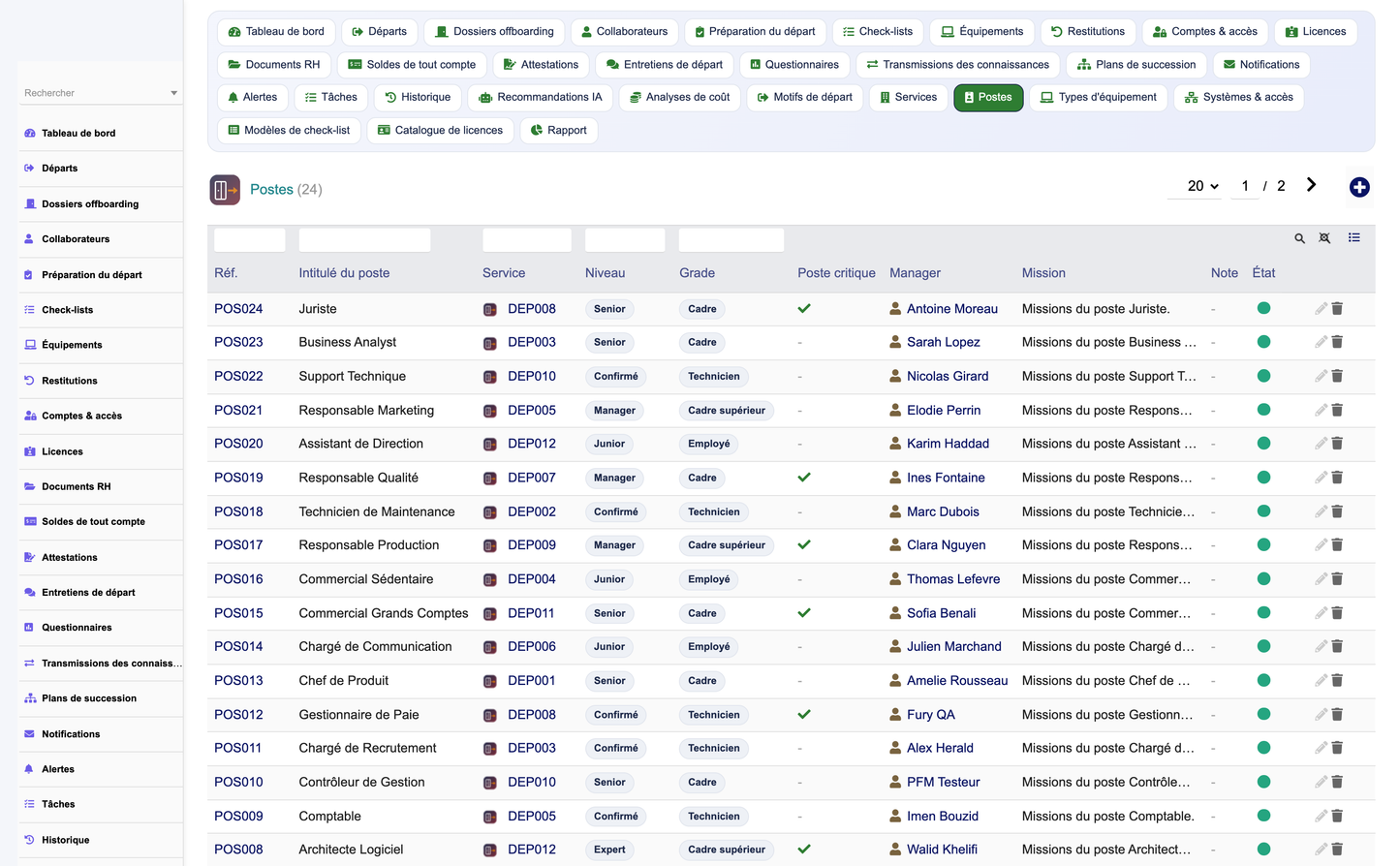Click green État indicator for POS014
The height and width of the screenshot is (866, 1400).
click(x=1263, y=646)
